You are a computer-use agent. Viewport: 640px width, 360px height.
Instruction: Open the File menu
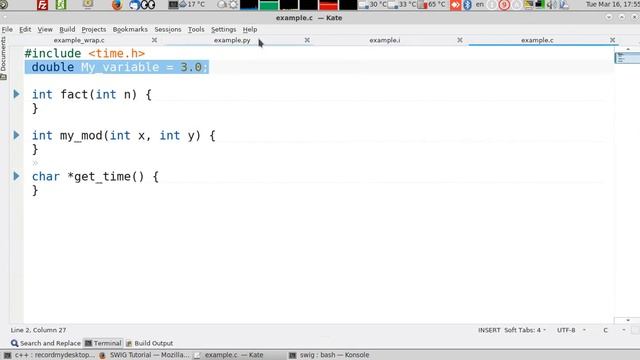[7, 29]
